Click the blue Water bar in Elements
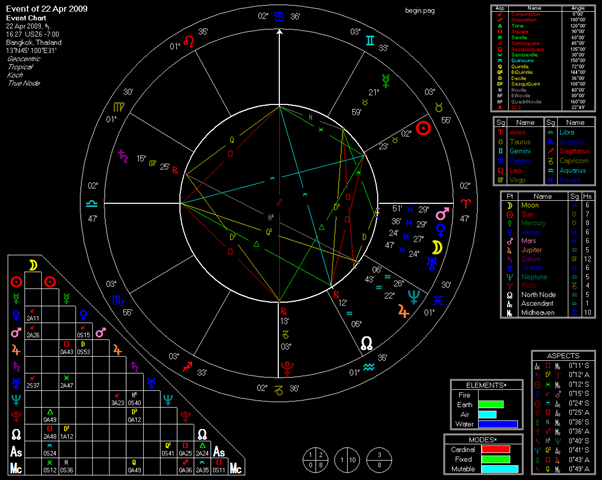This screenshot has width=602, height=480. (498, 424)
